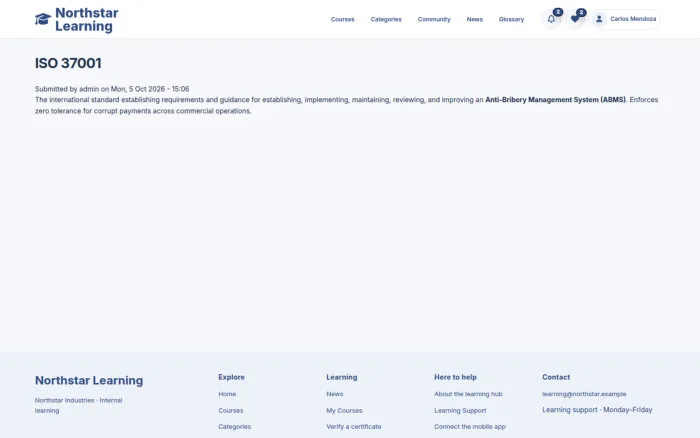The image size is (700, 438).
Task: Open the notifications bell icon
Action: pos(551,19)
